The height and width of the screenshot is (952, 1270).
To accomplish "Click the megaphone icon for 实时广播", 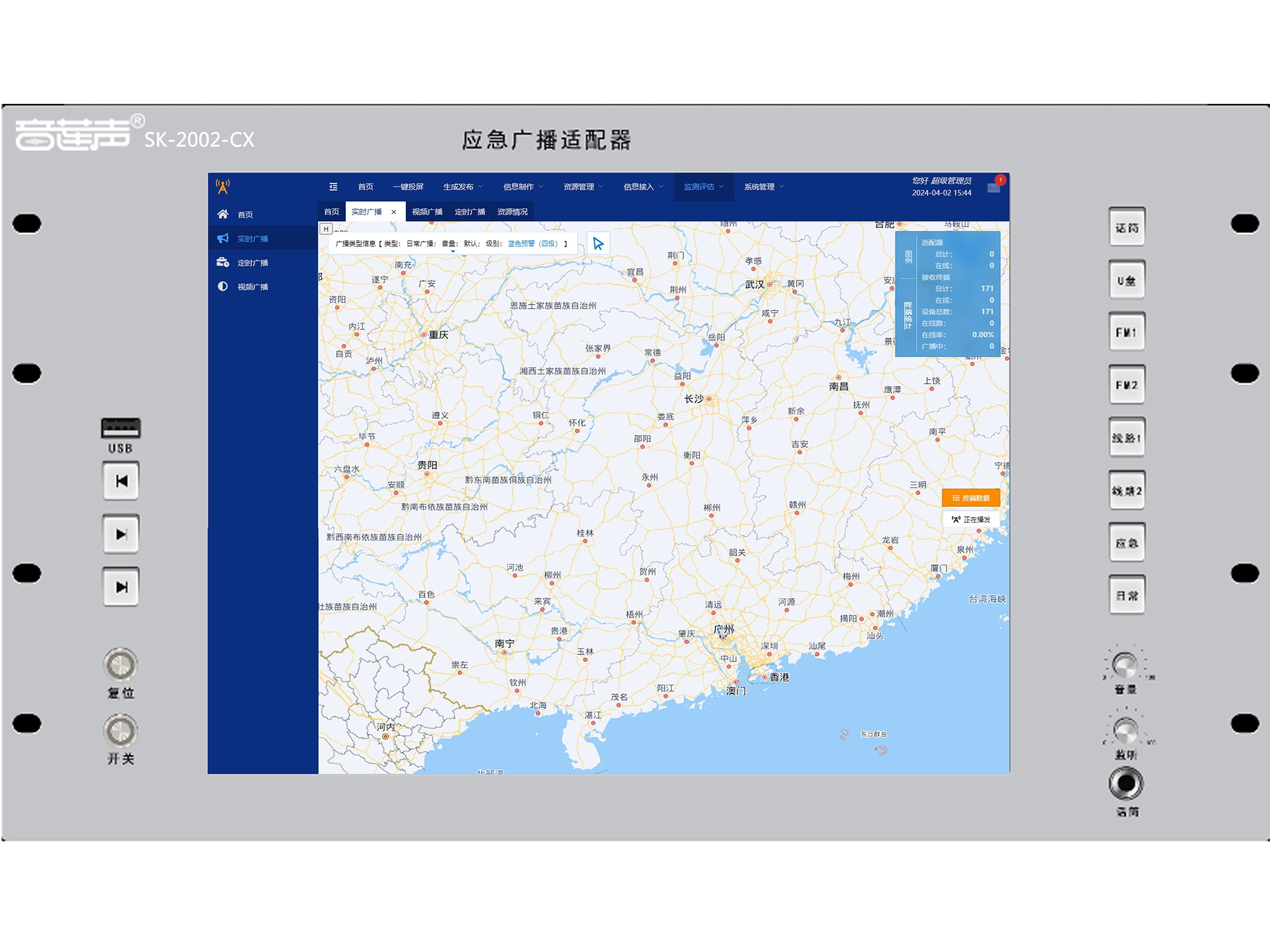I will click(x=223, y=238).
